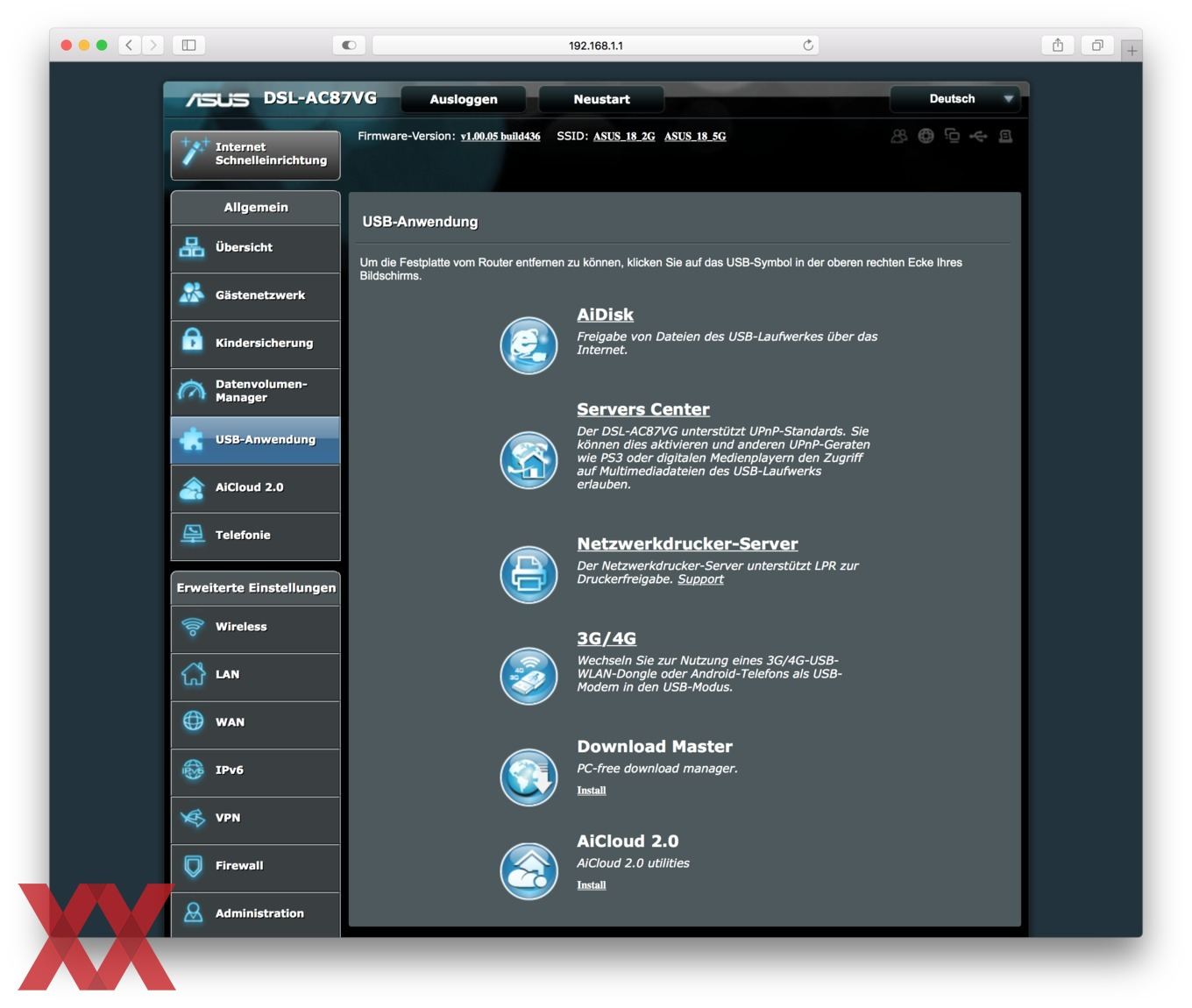Screen dimensions: 1192x1008
Task: Open Wireless settings in sidebar
Action: tap(255, 628)
